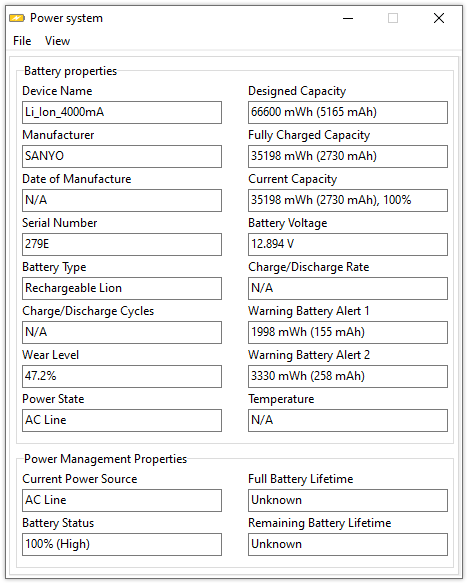Click the Current Power Source field
468x584 pixels.
click(122, 501)
